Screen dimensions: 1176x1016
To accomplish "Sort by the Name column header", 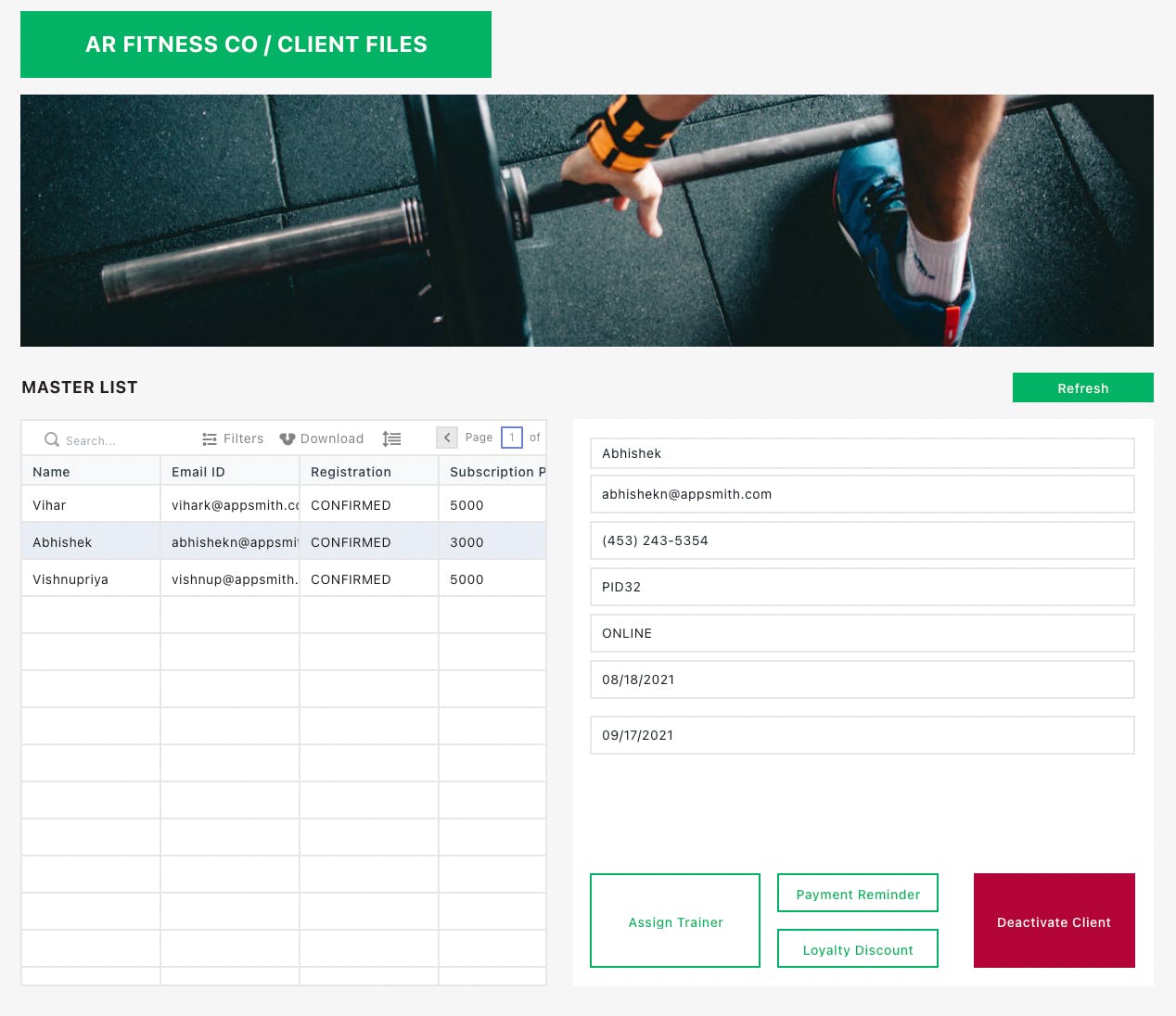I will click(x=91, y=472).
